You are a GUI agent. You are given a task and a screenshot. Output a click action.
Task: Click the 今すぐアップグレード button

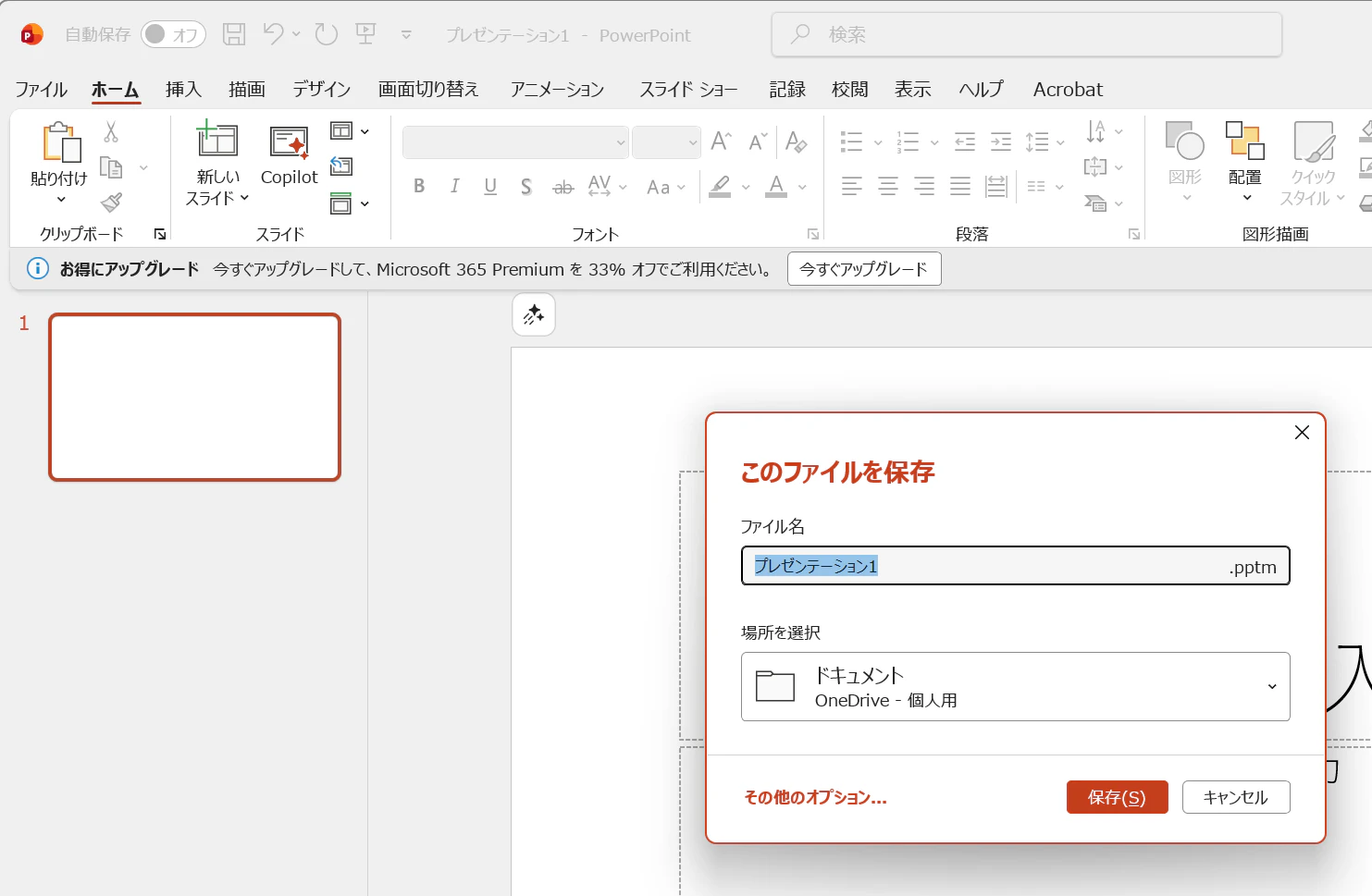tap(864, 269)
